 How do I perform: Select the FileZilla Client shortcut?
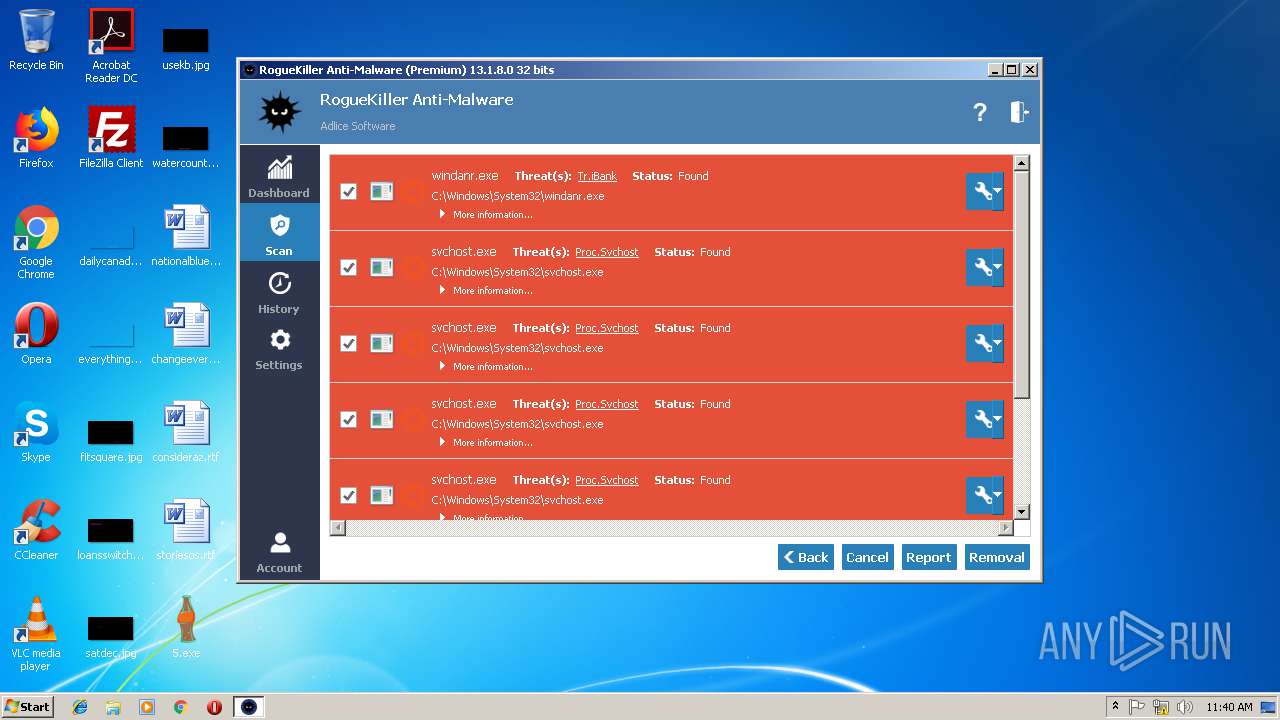point(111,138)
